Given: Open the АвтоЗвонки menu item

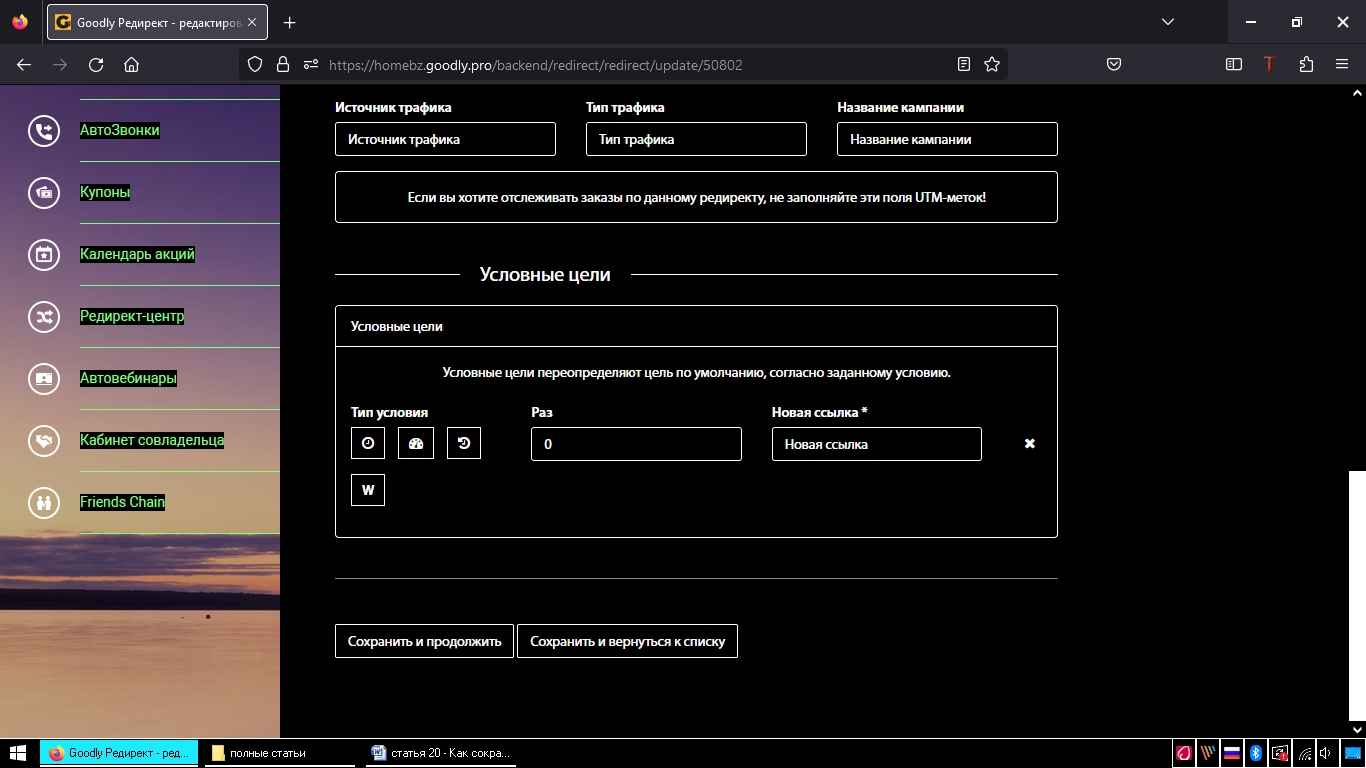Looking at the screenshot, I should (120, 130).
